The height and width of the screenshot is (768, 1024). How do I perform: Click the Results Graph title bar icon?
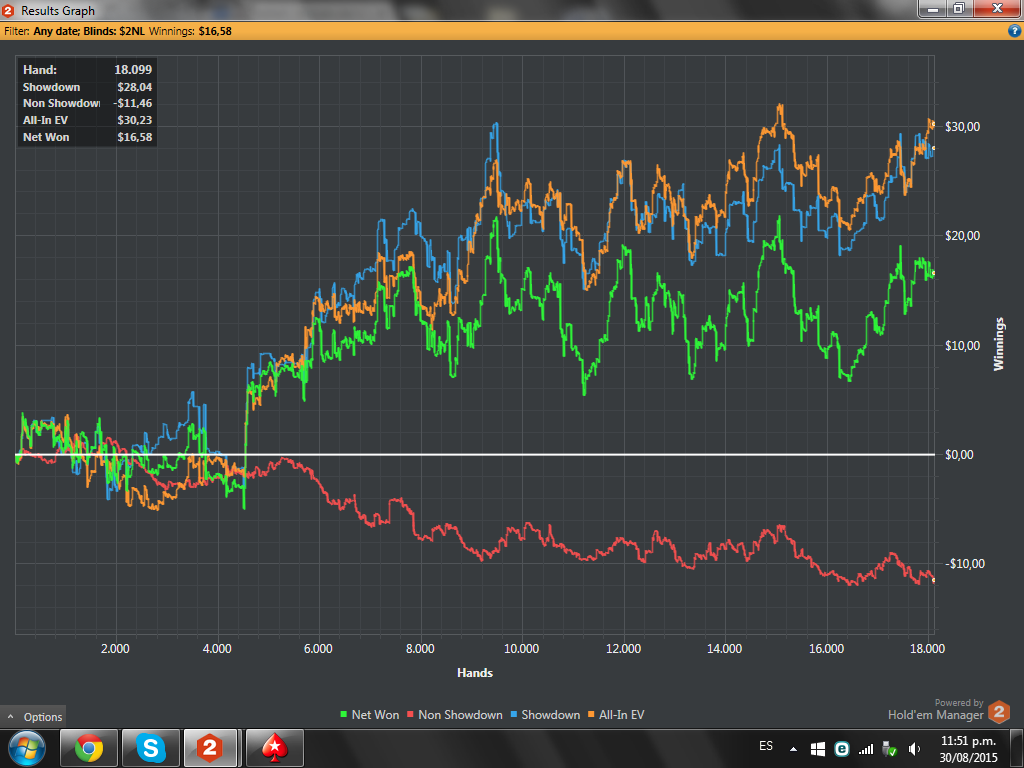pyautogui.click(x=8, y=10)
